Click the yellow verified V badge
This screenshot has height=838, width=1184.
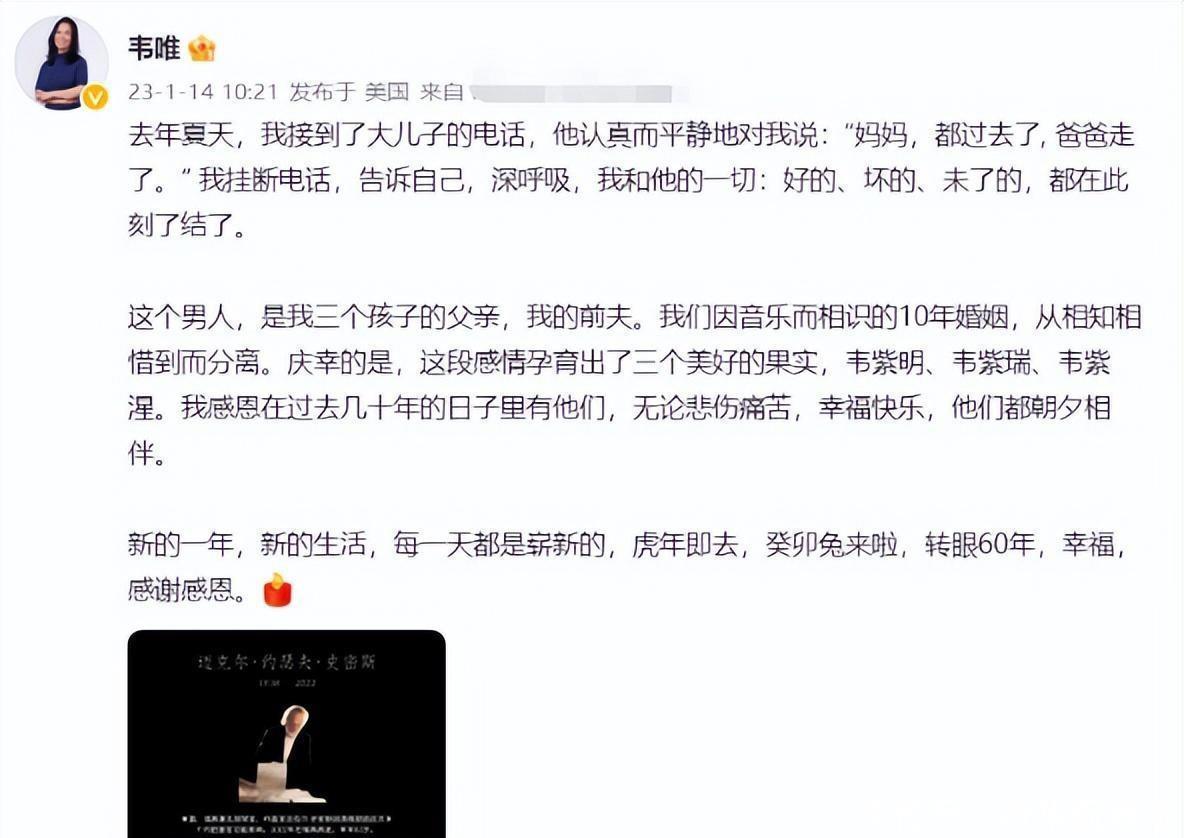pyautogui.click(x=95, y=97)
